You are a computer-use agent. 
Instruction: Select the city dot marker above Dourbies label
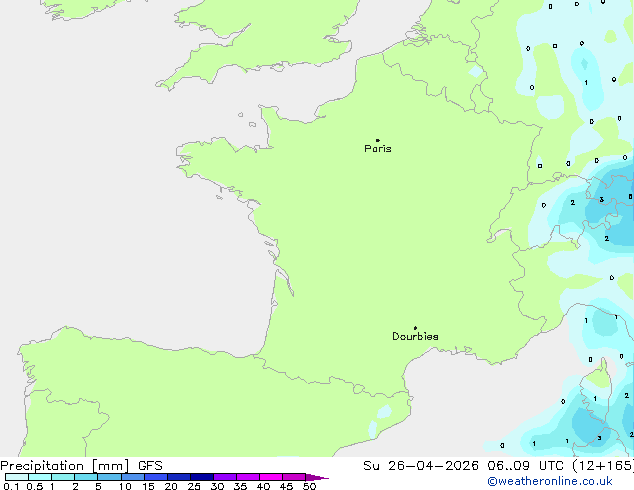tap(415, 328)
